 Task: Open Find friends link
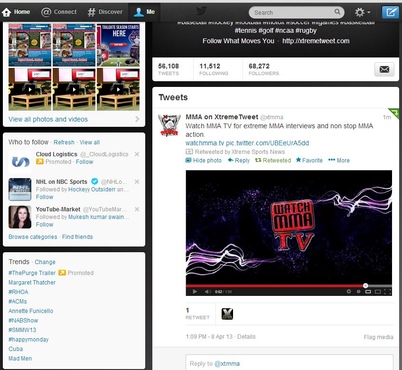click(x=77, y=237)
